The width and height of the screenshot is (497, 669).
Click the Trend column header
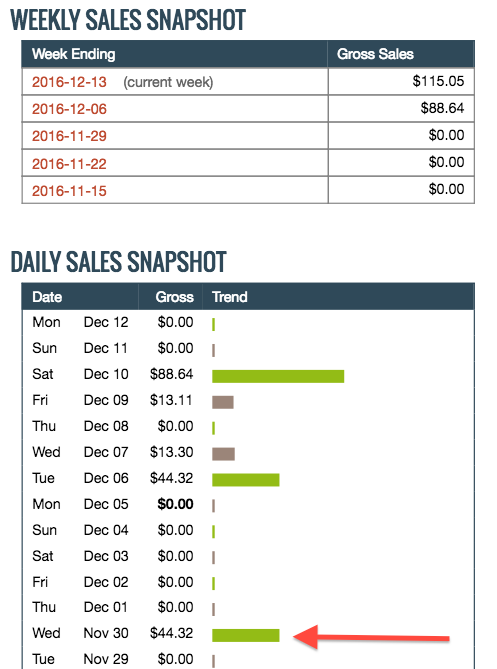click(230, 297)
